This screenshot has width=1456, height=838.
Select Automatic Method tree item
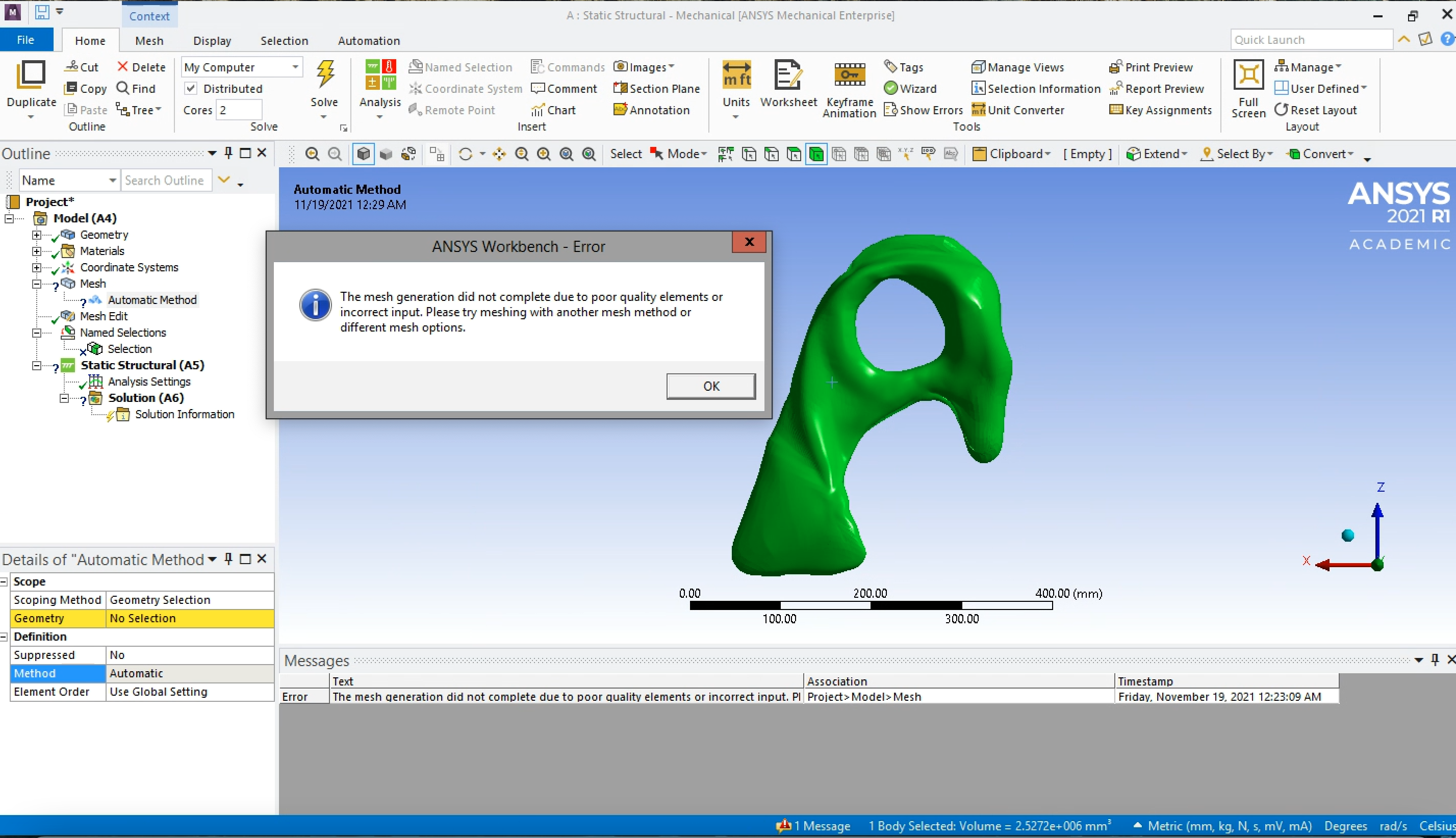(x=152, y=300)
